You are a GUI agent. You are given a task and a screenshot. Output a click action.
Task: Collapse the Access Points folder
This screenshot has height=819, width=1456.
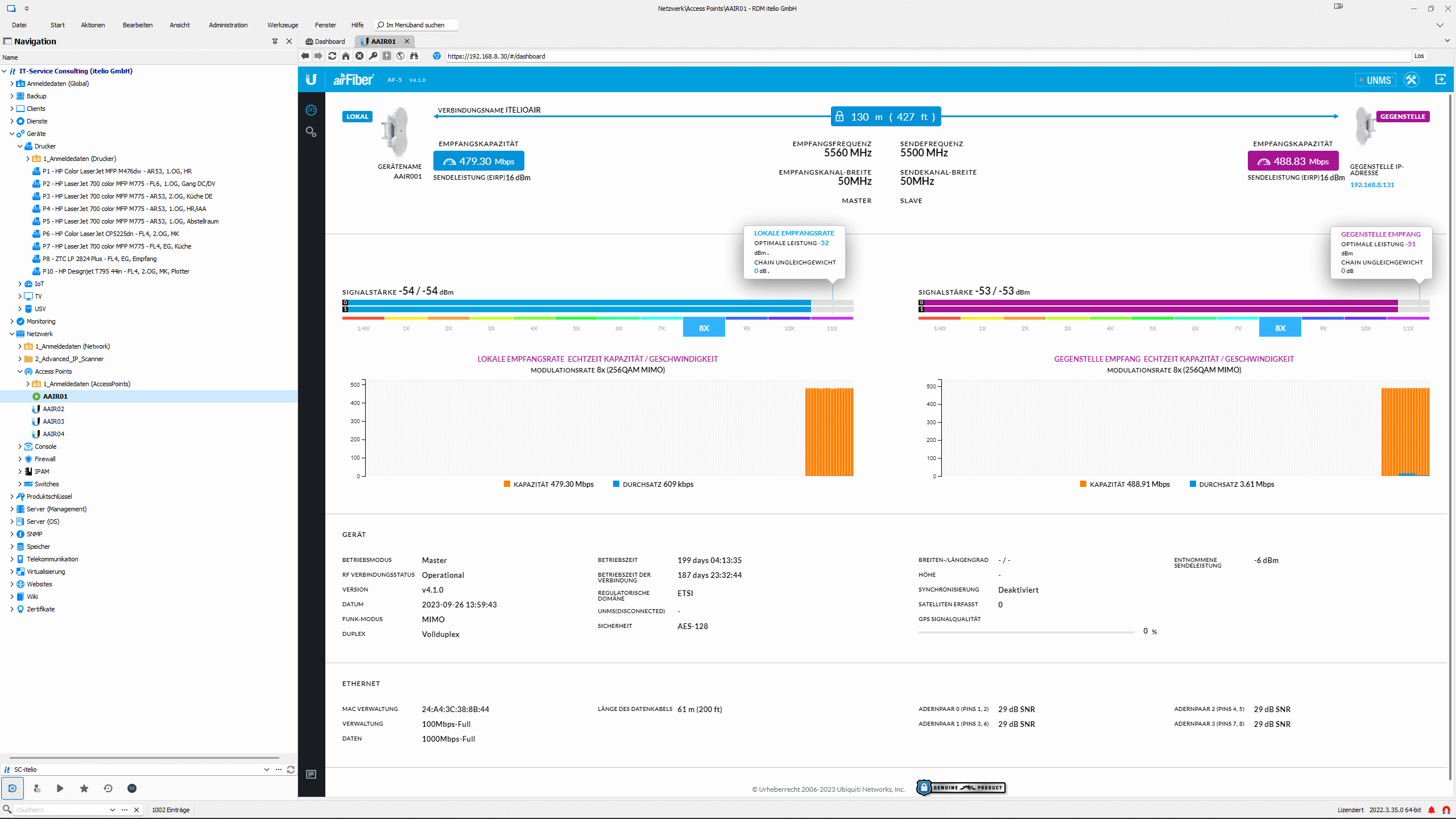19,371
